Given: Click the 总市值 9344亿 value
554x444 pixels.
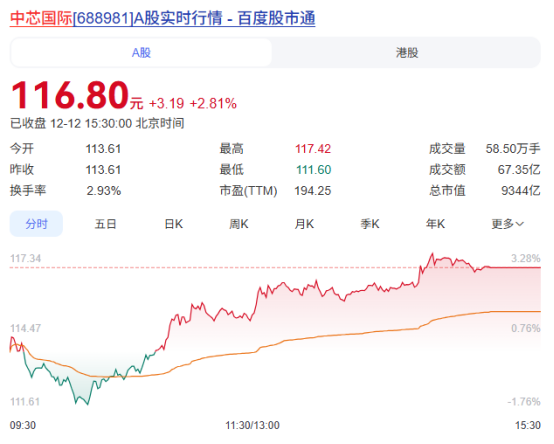Looking at the screenshot, I should pyautogui.click(x=520, y=191).
